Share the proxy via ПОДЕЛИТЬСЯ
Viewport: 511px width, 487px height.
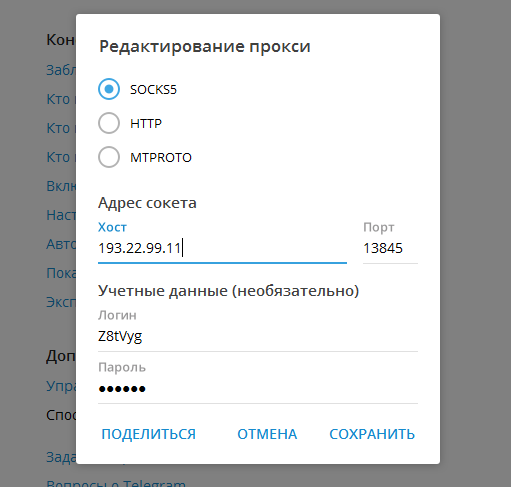coord(149,434)
